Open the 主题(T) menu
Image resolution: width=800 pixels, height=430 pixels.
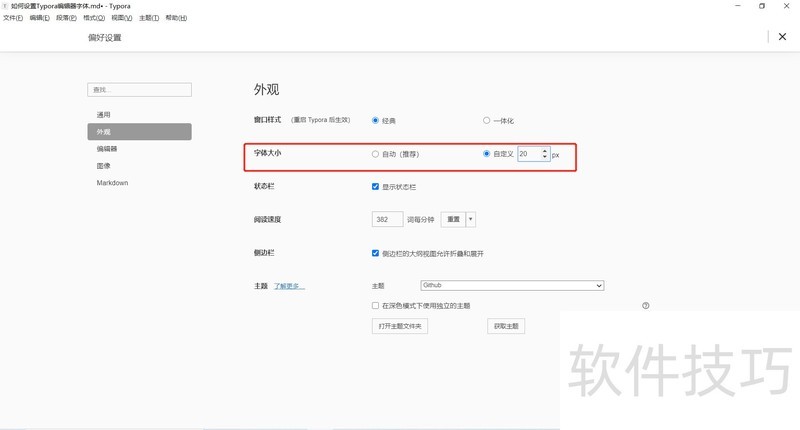click(x=149, y=18)
